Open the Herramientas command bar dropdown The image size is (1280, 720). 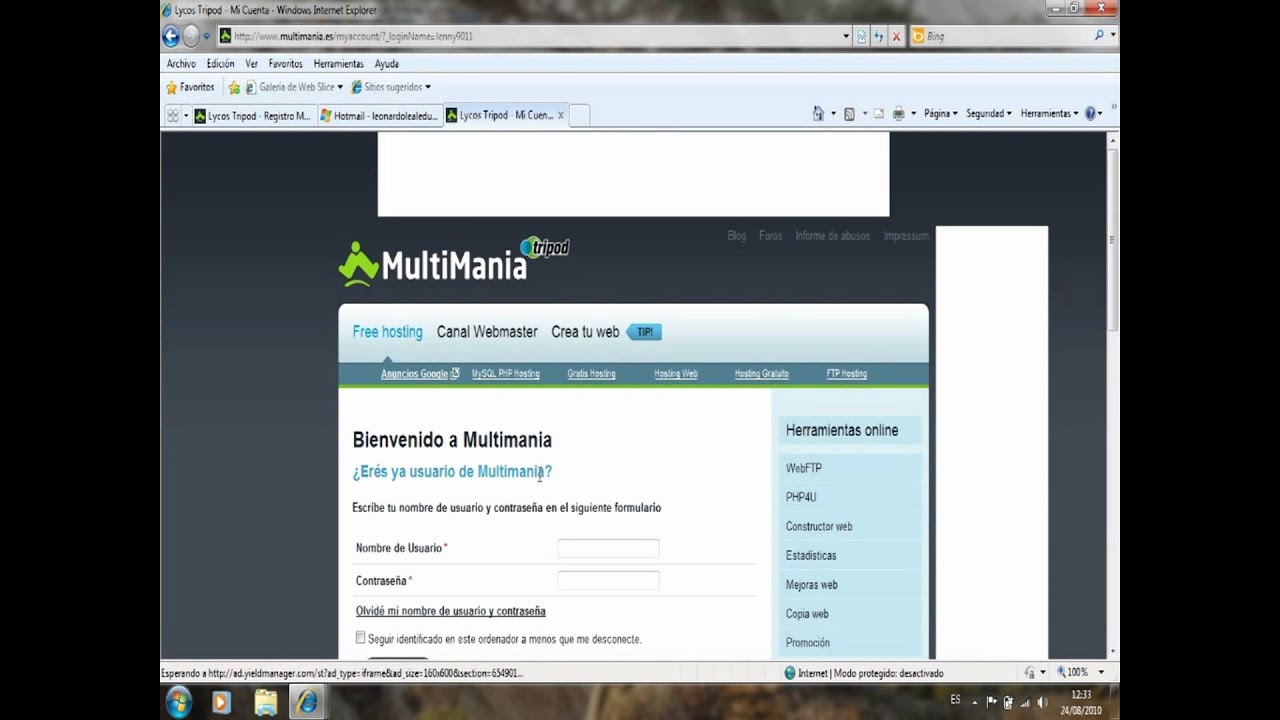pos(1049,114)
